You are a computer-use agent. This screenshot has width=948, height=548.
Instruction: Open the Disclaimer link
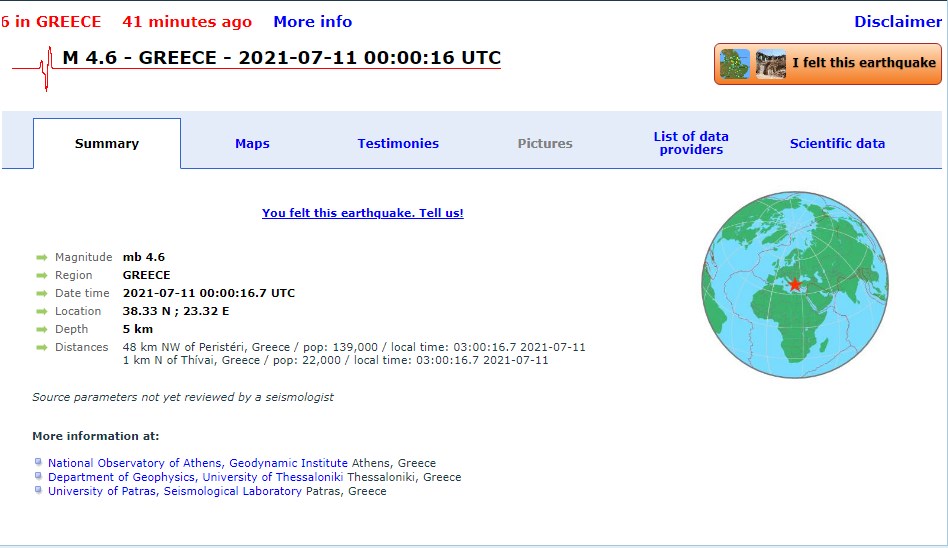point(897,22)
